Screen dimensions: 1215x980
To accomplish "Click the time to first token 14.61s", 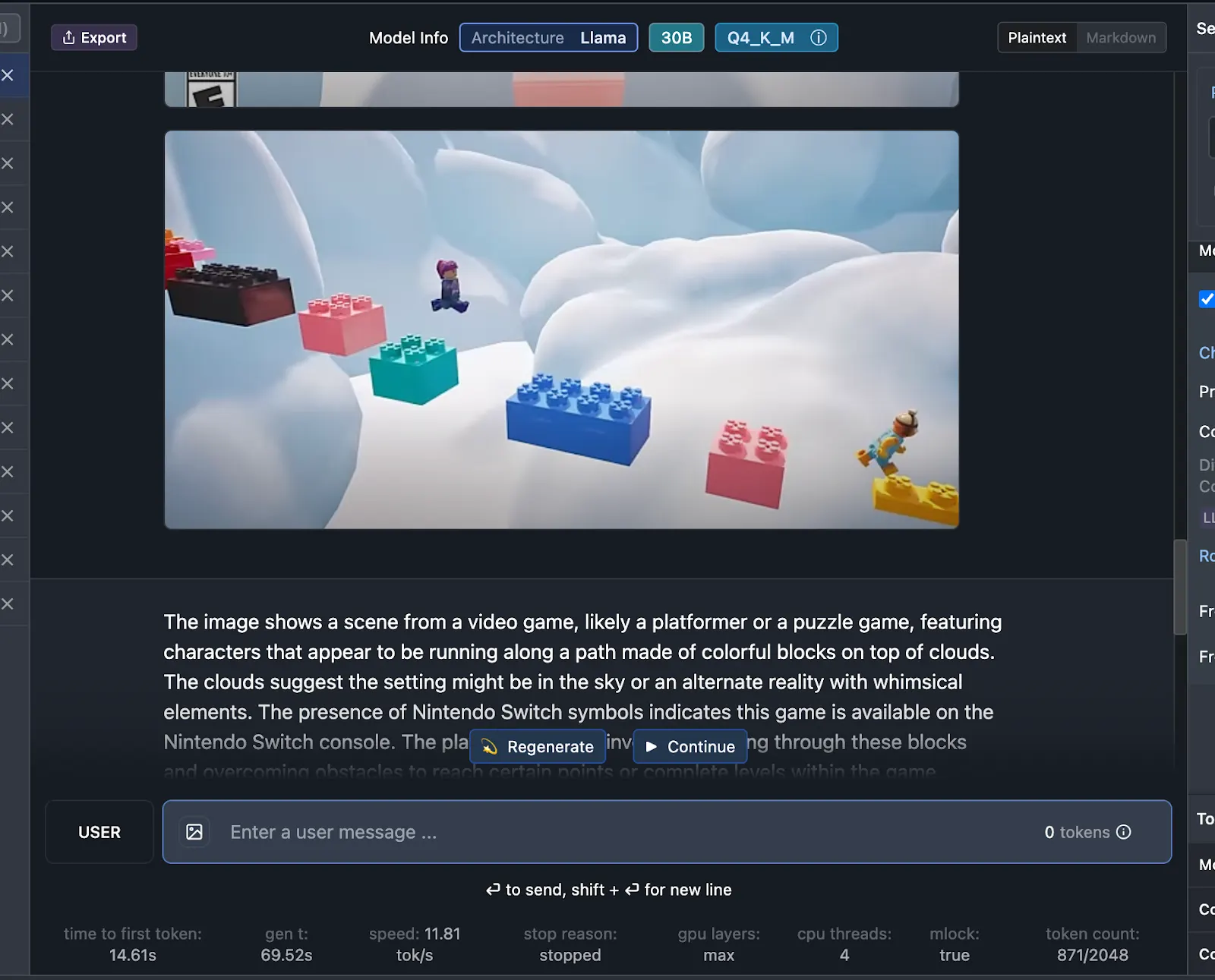I will (133, 944).
